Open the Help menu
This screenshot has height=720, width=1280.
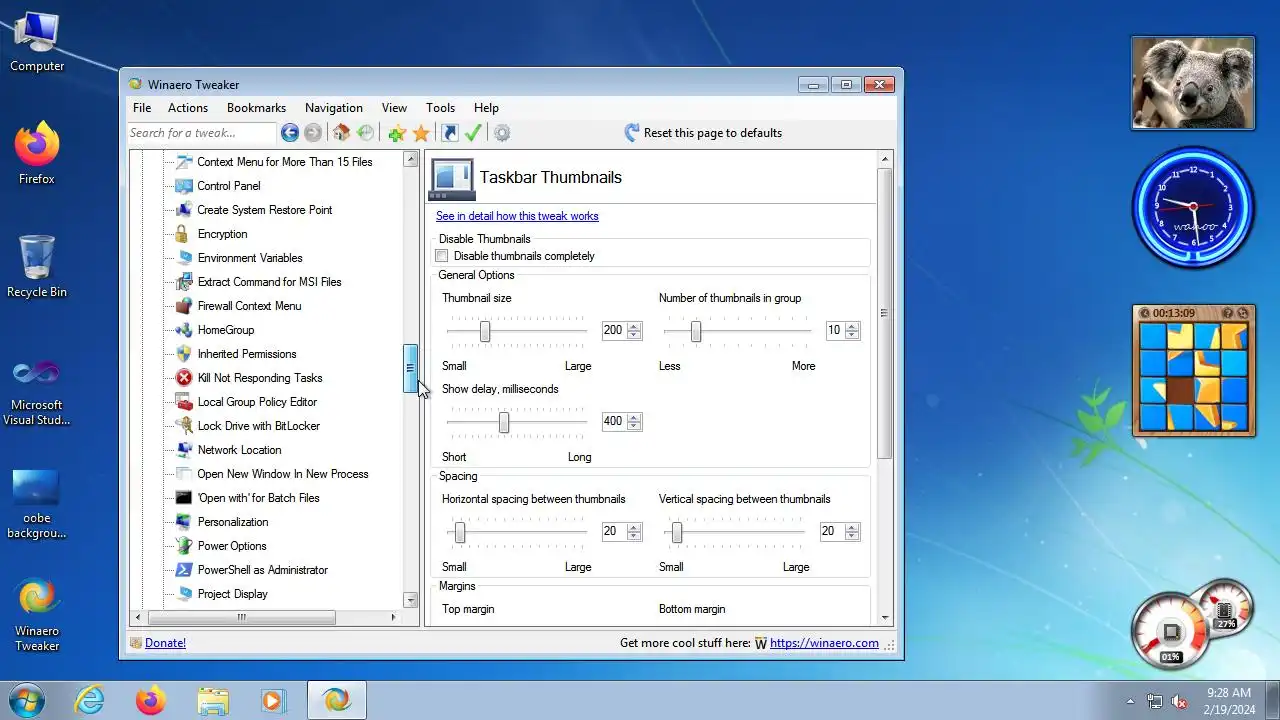pyautogui.click(x=486, y=108)
